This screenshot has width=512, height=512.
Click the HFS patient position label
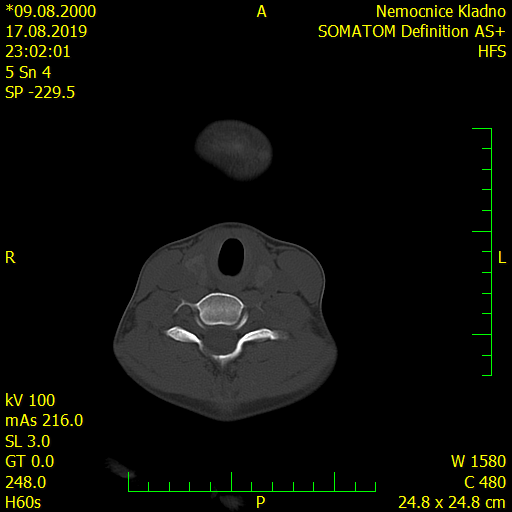492,52
